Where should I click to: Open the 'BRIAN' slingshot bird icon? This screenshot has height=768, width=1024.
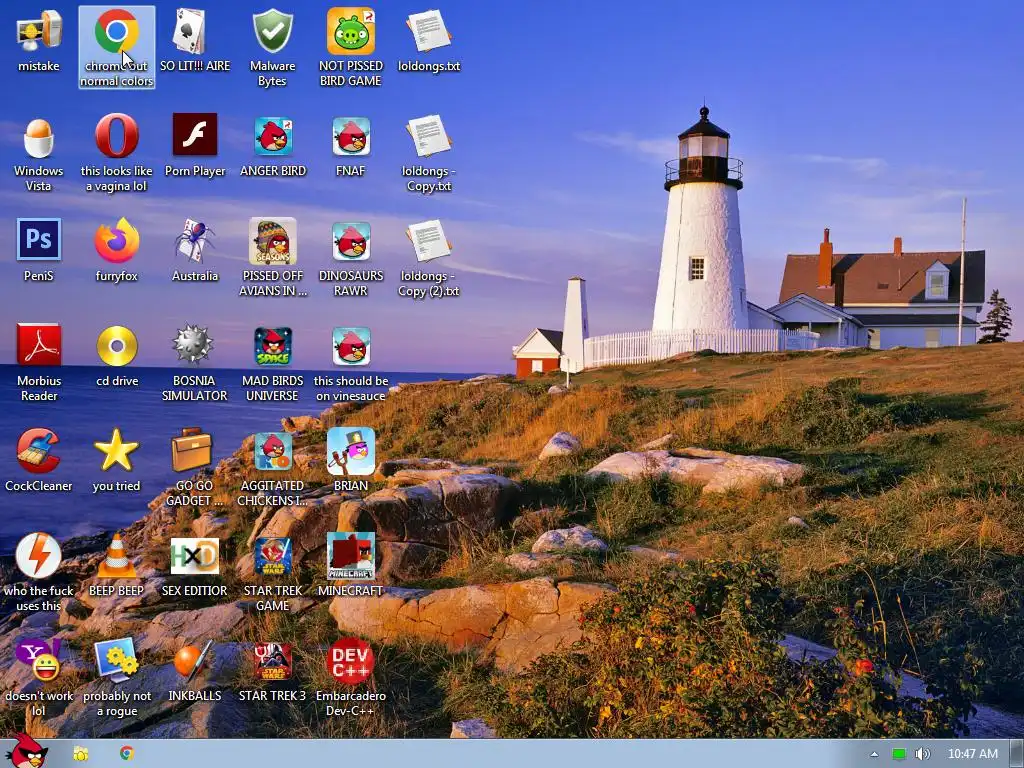coord(351,451)
